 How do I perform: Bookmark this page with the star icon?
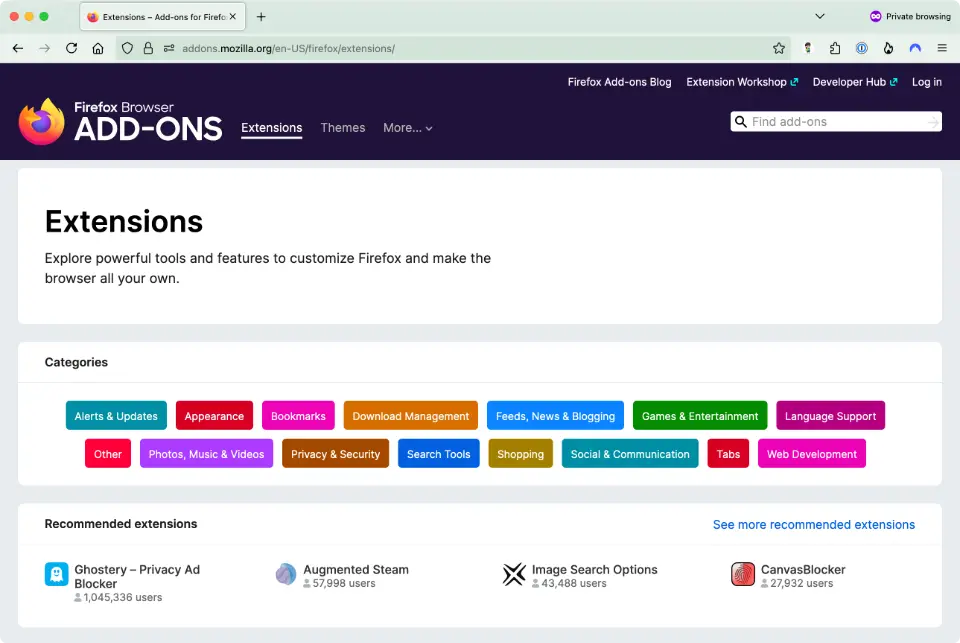(781, 48)
